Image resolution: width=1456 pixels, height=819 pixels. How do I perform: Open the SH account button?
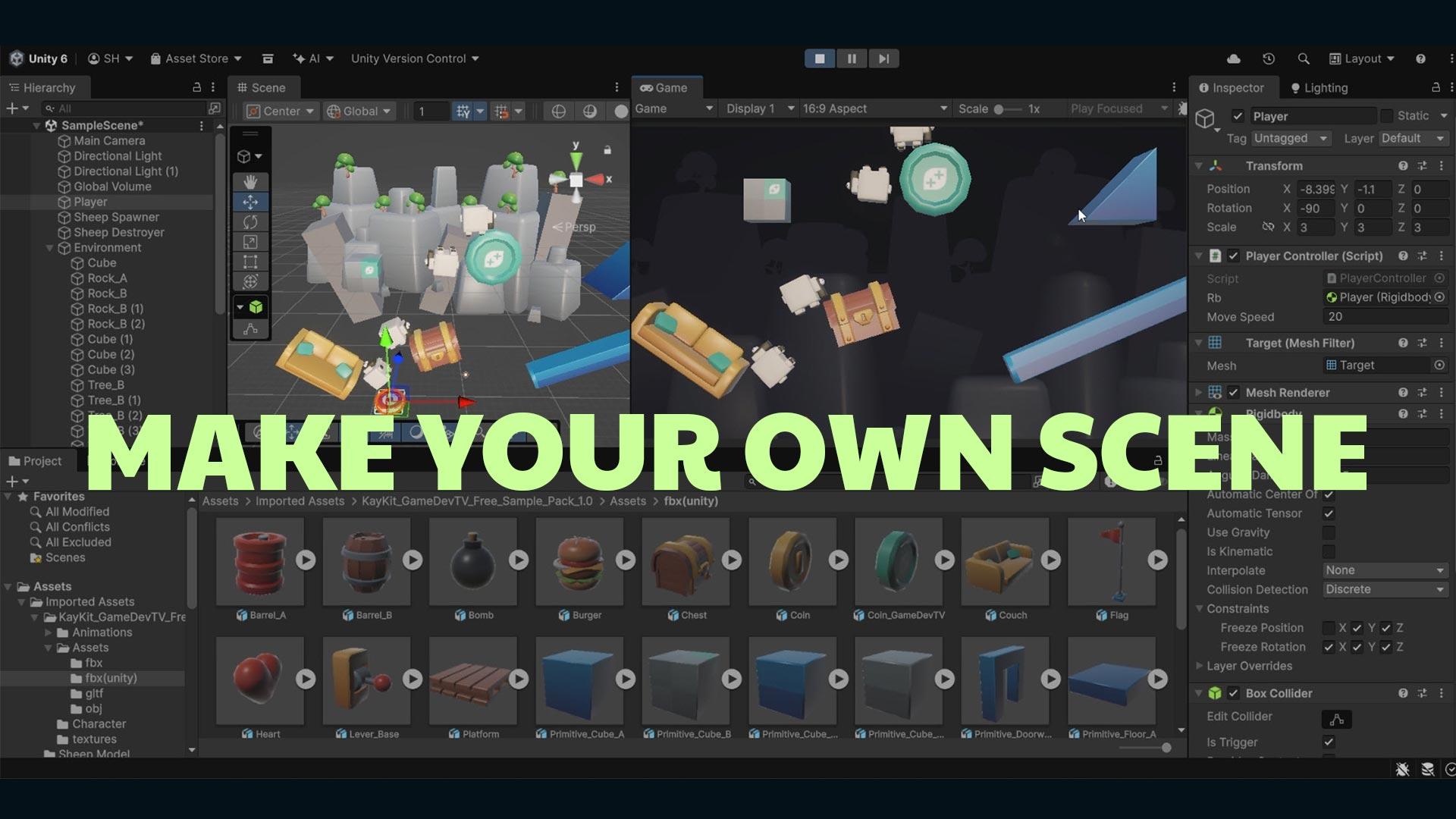[110, 58]
